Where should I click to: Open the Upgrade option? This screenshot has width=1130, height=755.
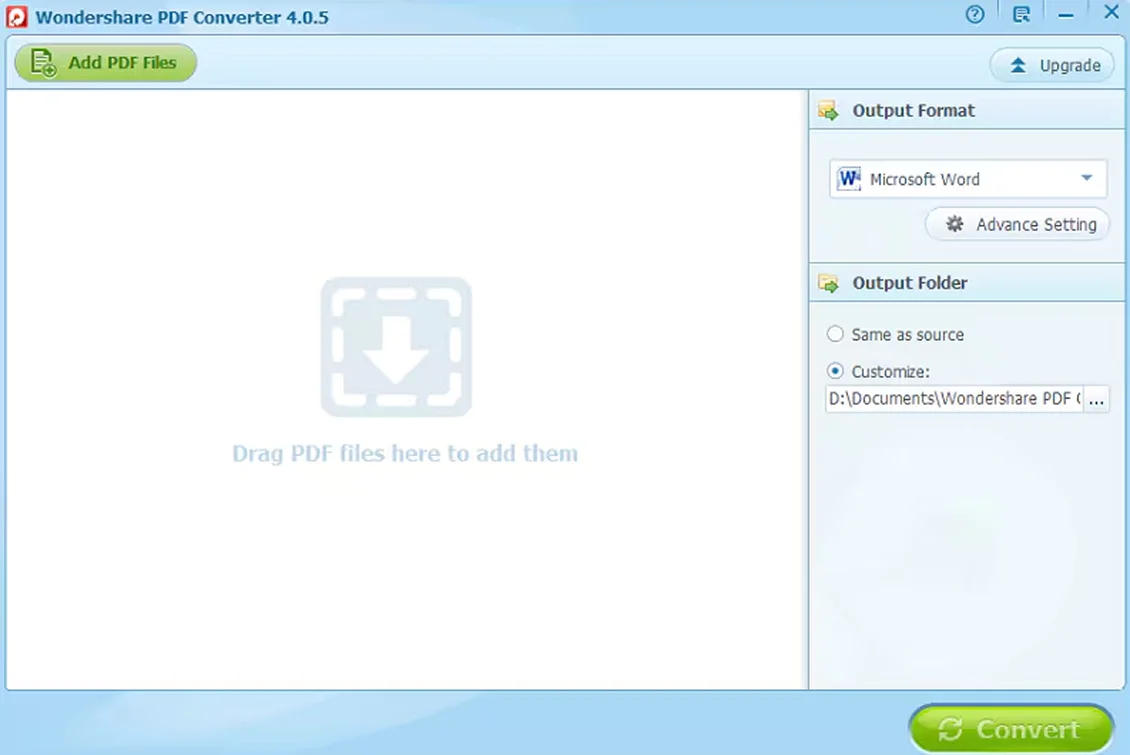point(1052,66)
